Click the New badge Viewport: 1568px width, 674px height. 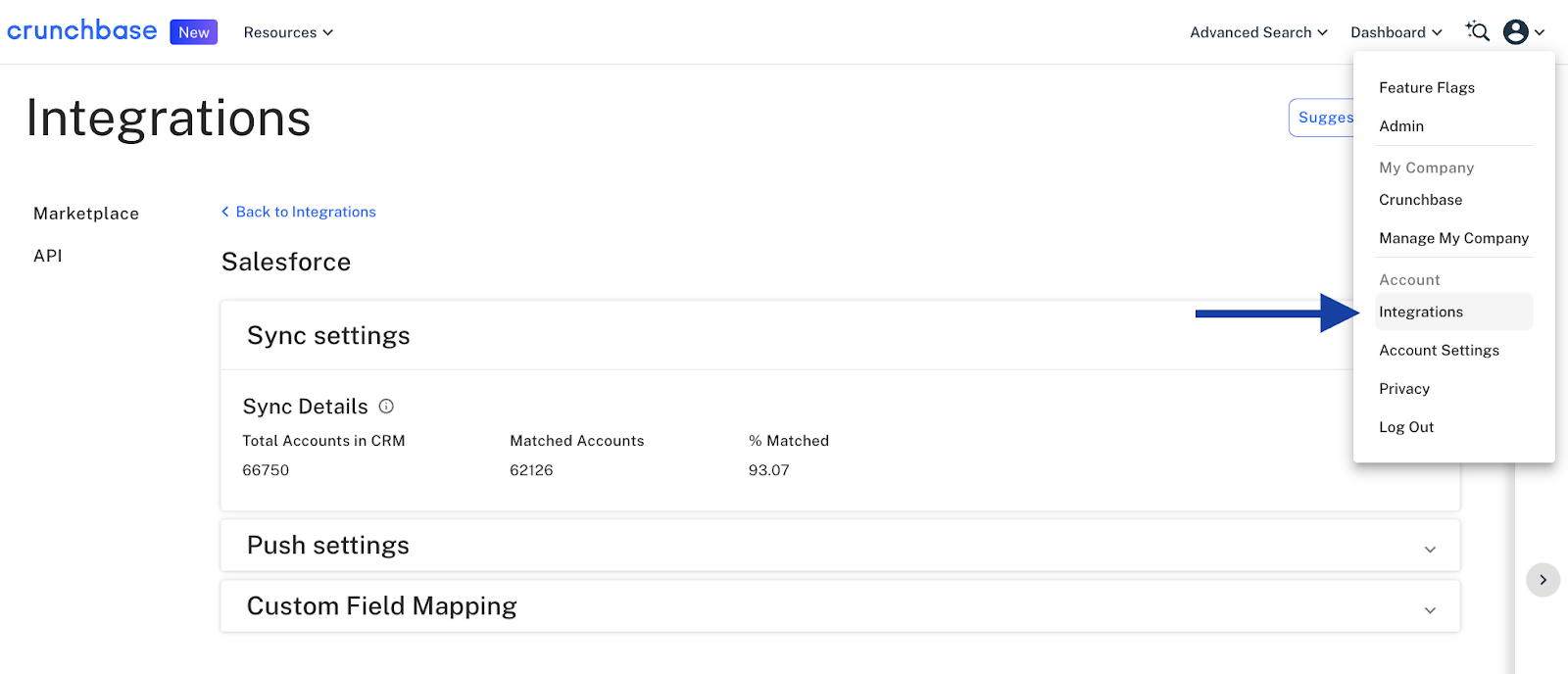tap(193, 32)
